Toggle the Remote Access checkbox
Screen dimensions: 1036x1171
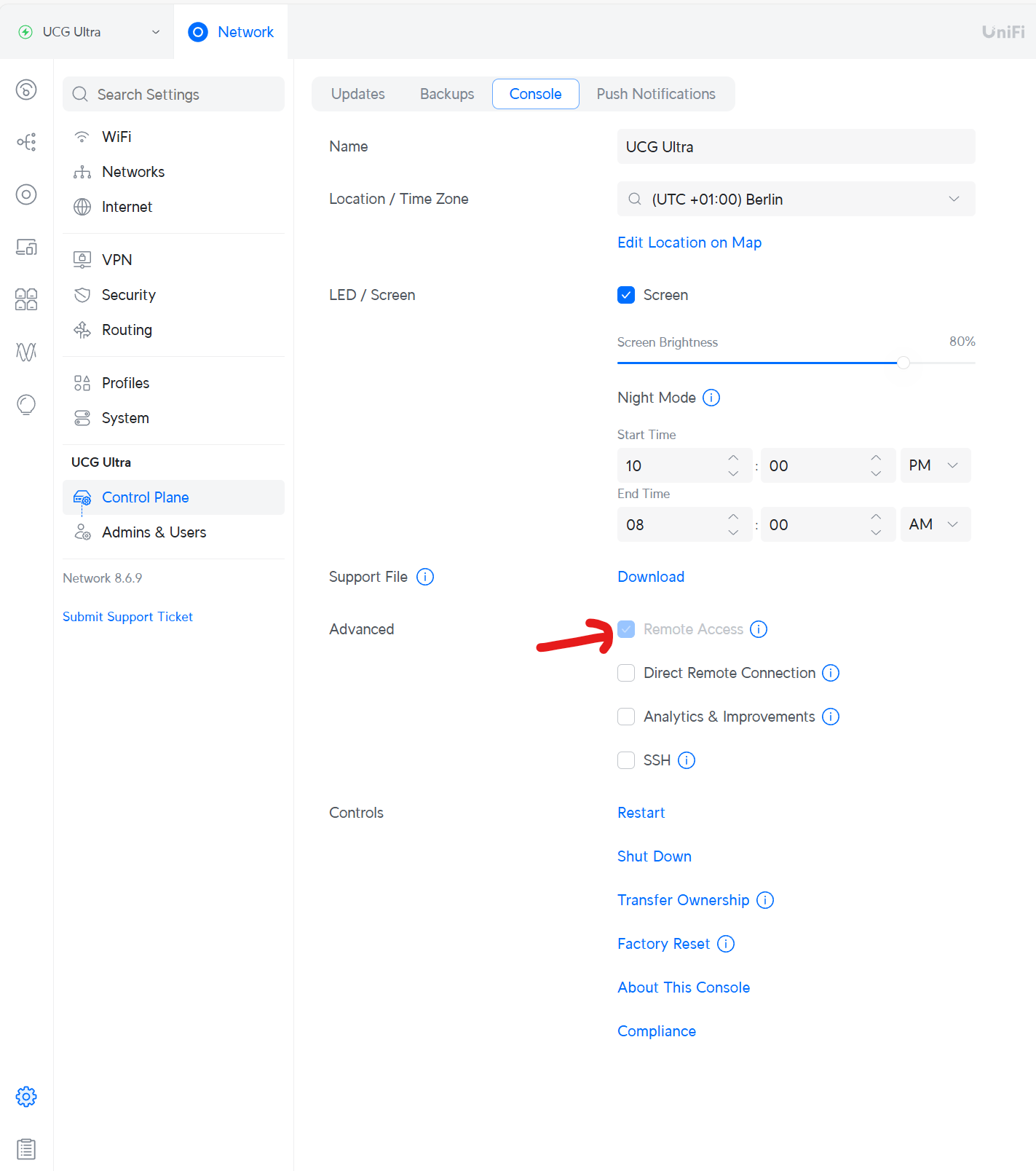pos(626,629)
